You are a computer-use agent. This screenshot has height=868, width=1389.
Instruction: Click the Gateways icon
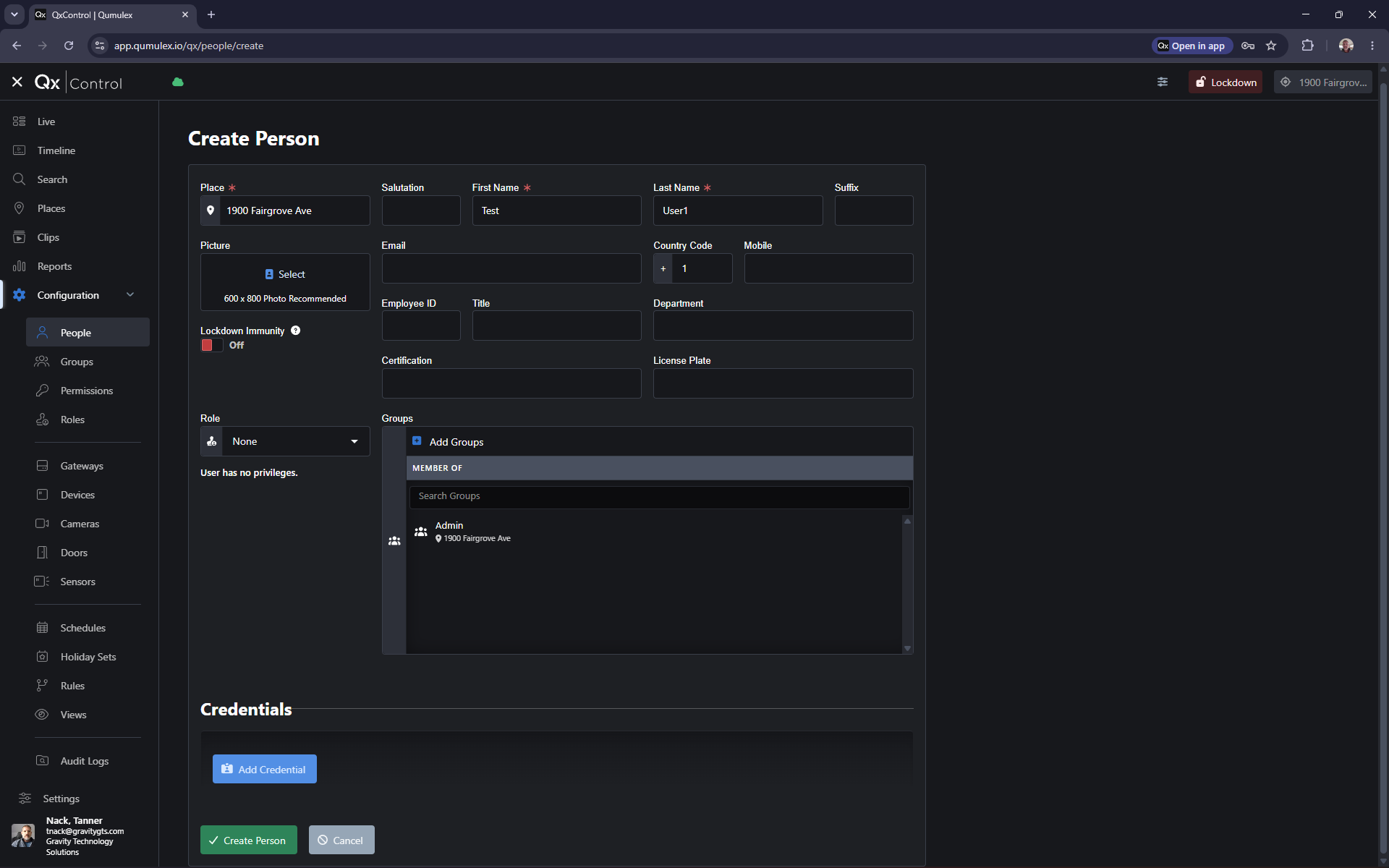pyautogui.click(x=42, y=466)
